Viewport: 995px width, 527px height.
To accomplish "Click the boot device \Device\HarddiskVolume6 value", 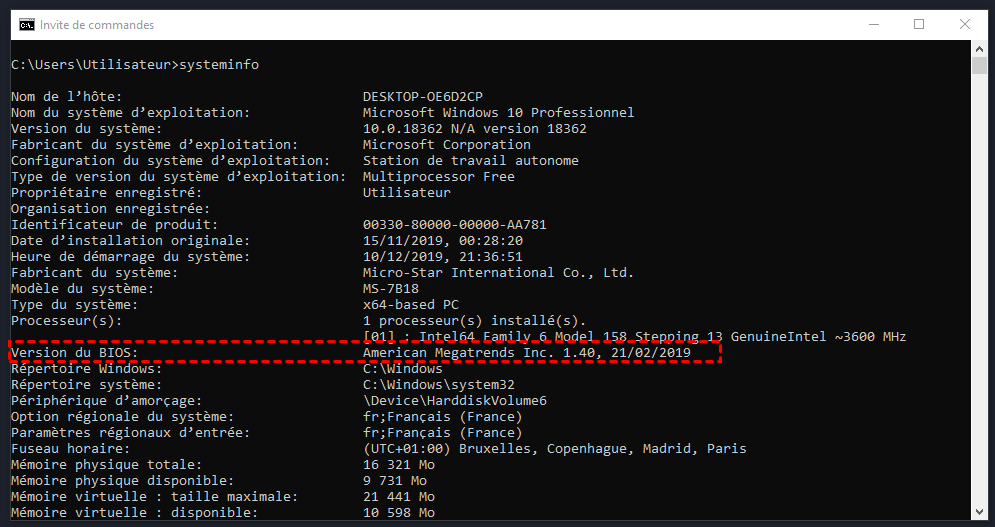I will coord(454,400).
